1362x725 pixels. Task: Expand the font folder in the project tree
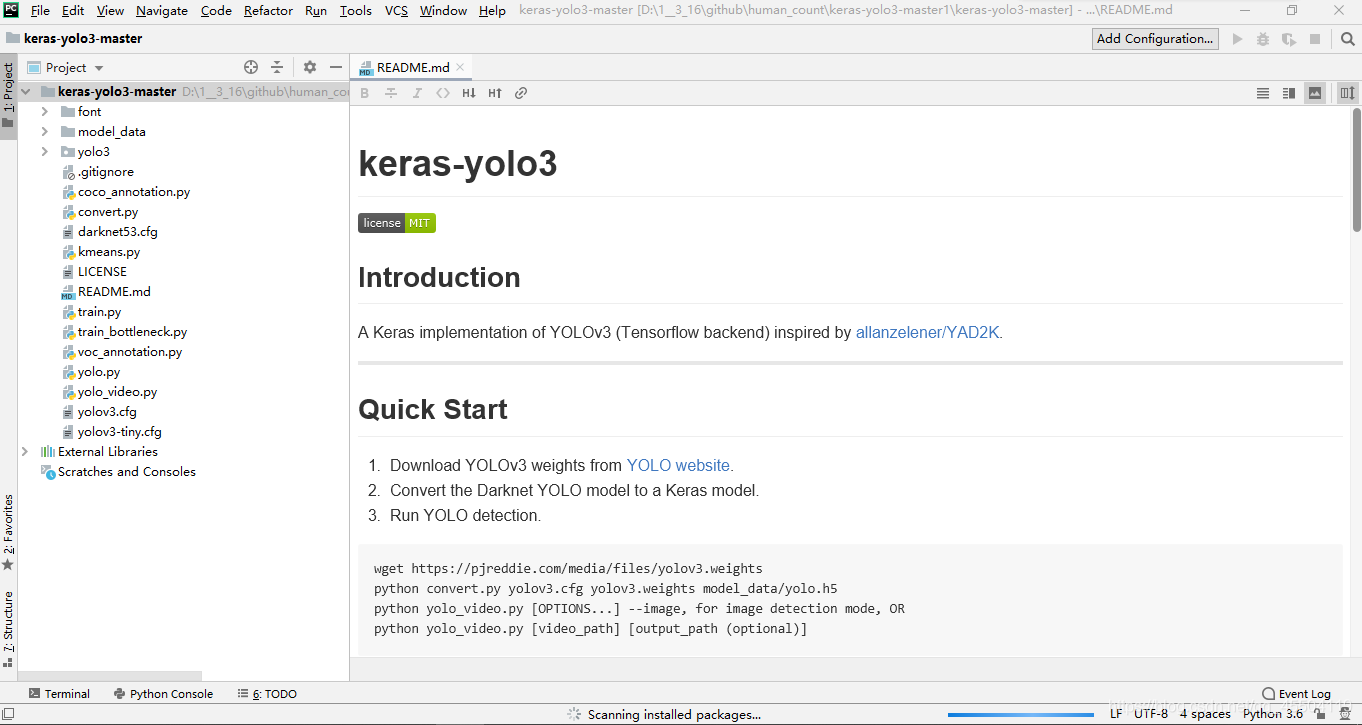click(x=43, y=111)
